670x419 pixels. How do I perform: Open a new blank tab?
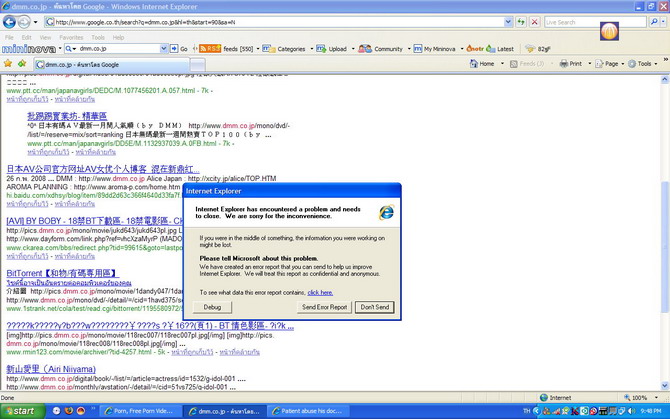[197, 65]
